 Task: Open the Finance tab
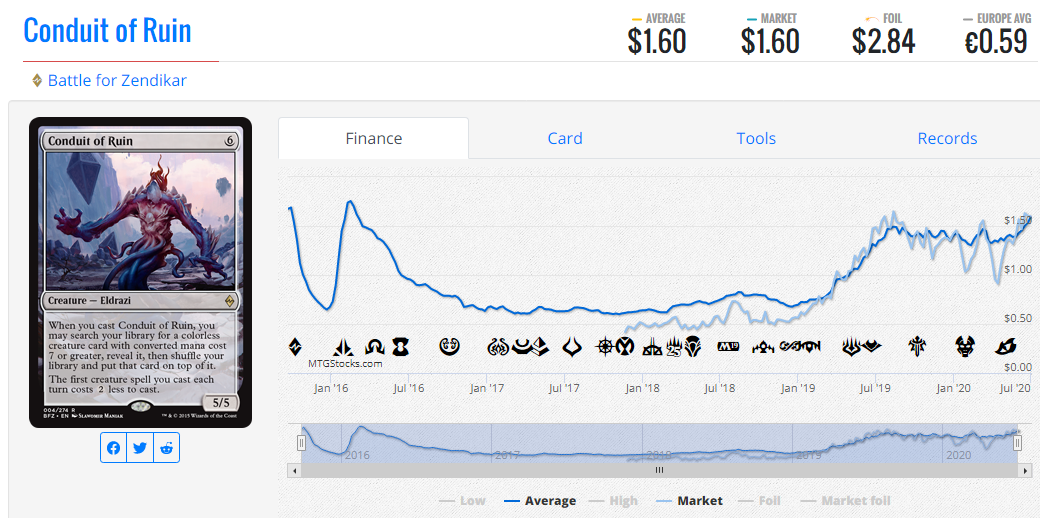tap(373, 138)
